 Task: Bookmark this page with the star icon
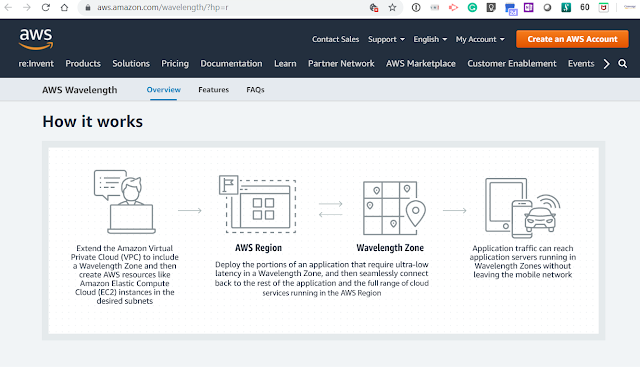point(392,7)
